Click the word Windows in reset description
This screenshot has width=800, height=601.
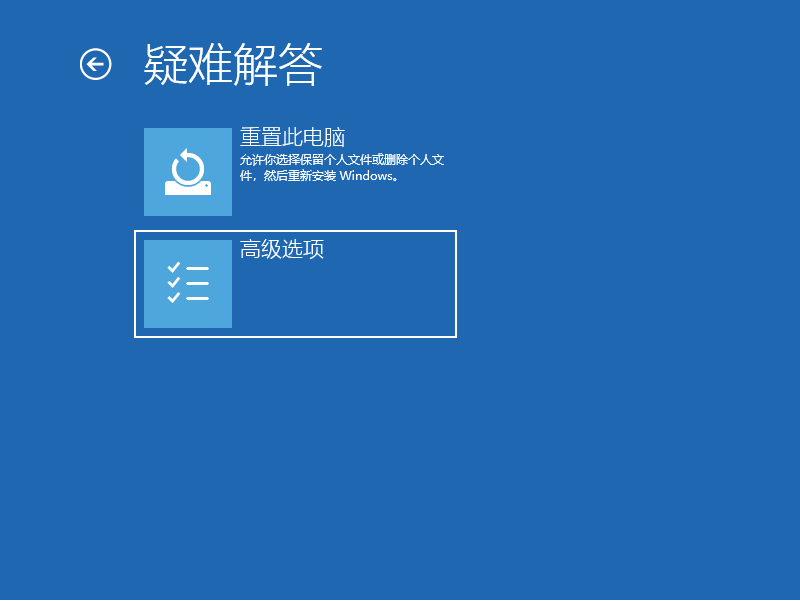pos(367,176)
